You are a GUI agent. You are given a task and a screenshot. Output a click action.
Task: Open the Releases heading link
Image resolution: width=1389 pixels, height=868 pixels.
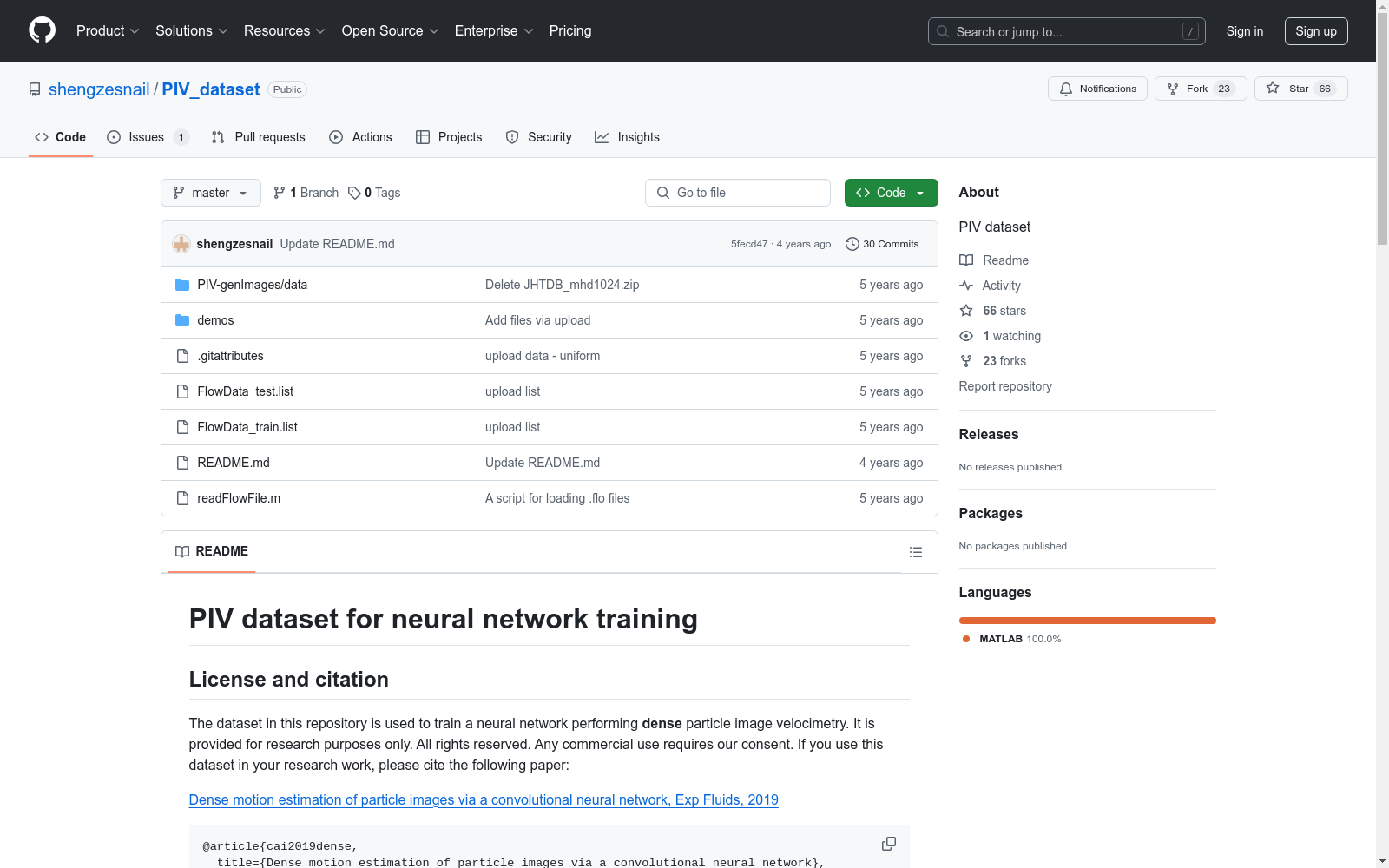[989, 434]
